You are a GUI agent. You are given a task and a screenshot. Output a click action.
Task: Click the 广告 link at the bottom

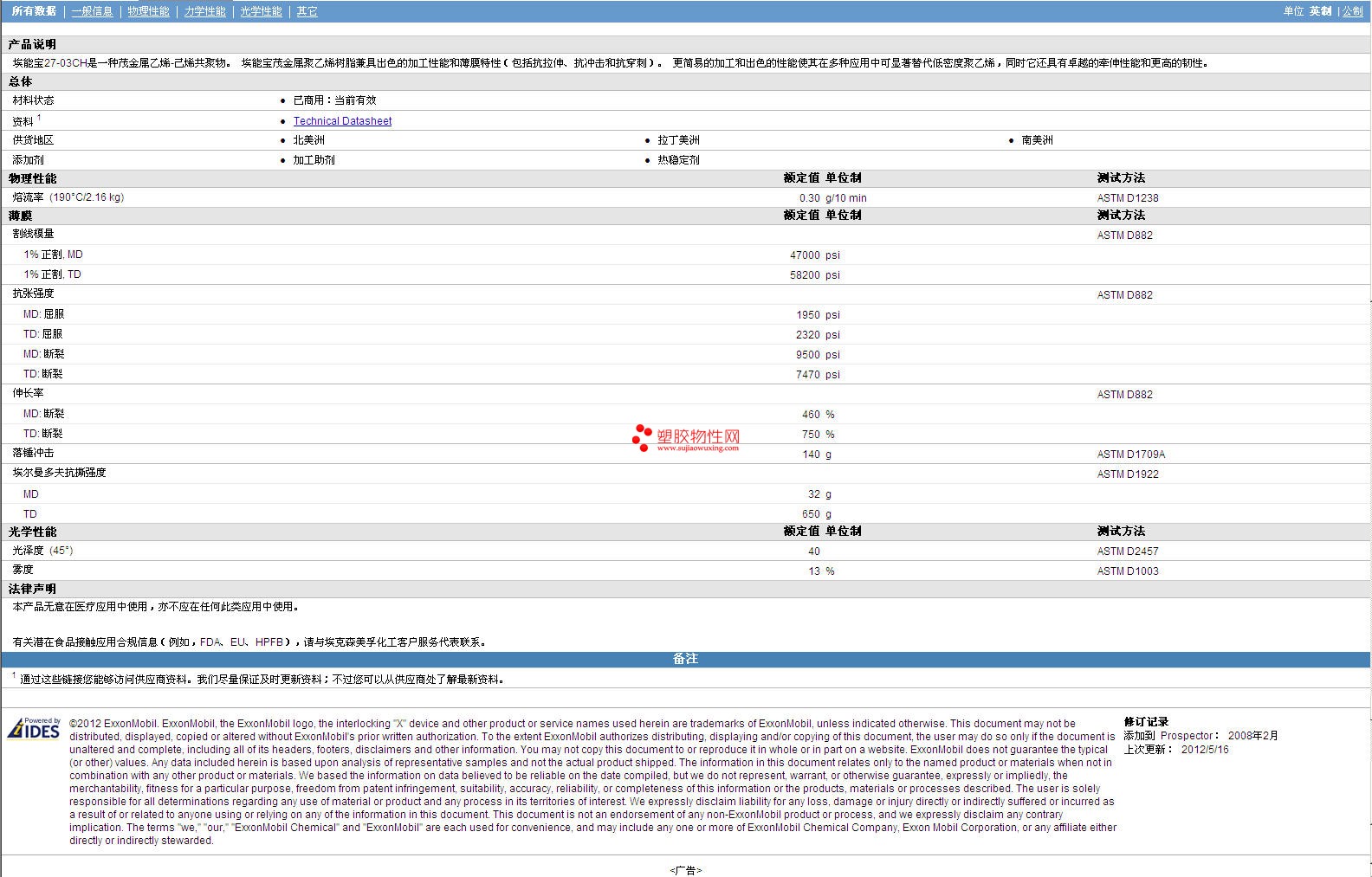click(685, 870)
